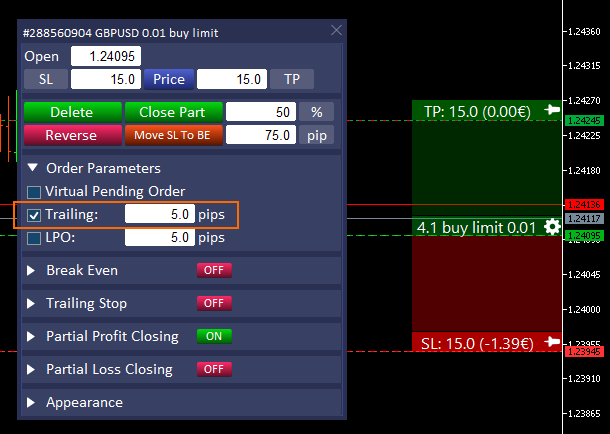Expand the Appearance section
Viewport: 610px width, 434px height.
tap(32, 402)
